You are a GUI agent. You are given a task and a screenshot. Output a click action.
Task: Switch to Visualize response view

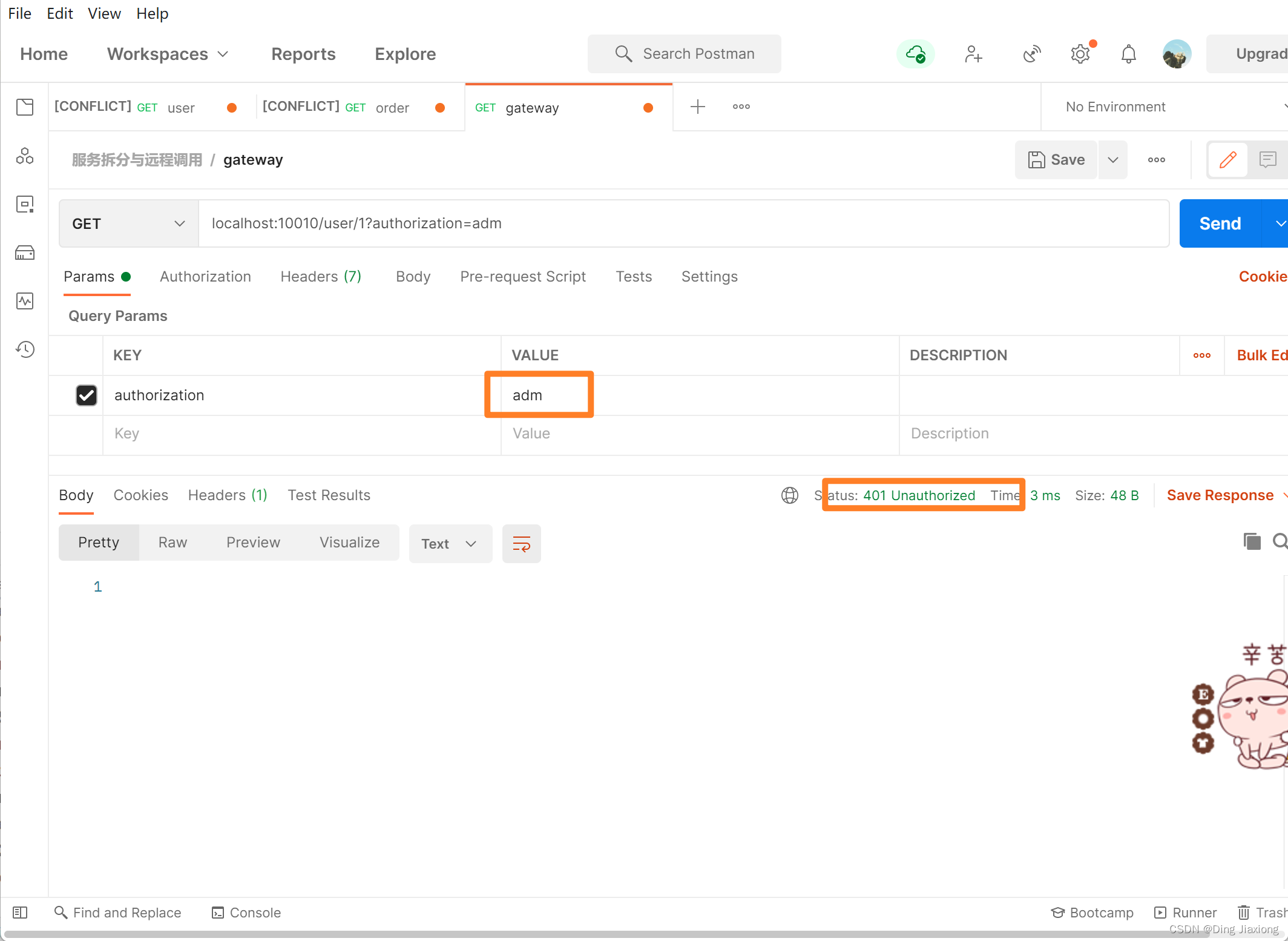click(x=349, y=543)
